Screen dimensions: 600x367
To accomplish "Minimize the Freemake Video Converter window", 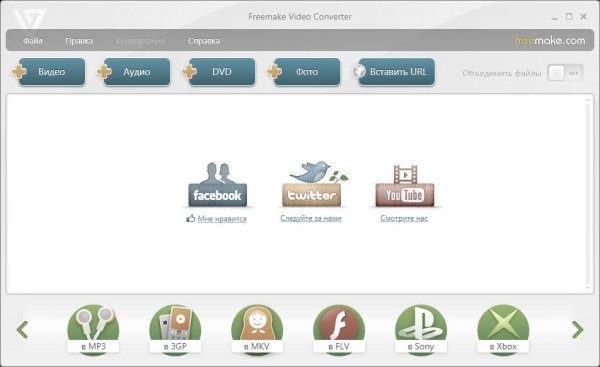I will (x=555, y=17).
